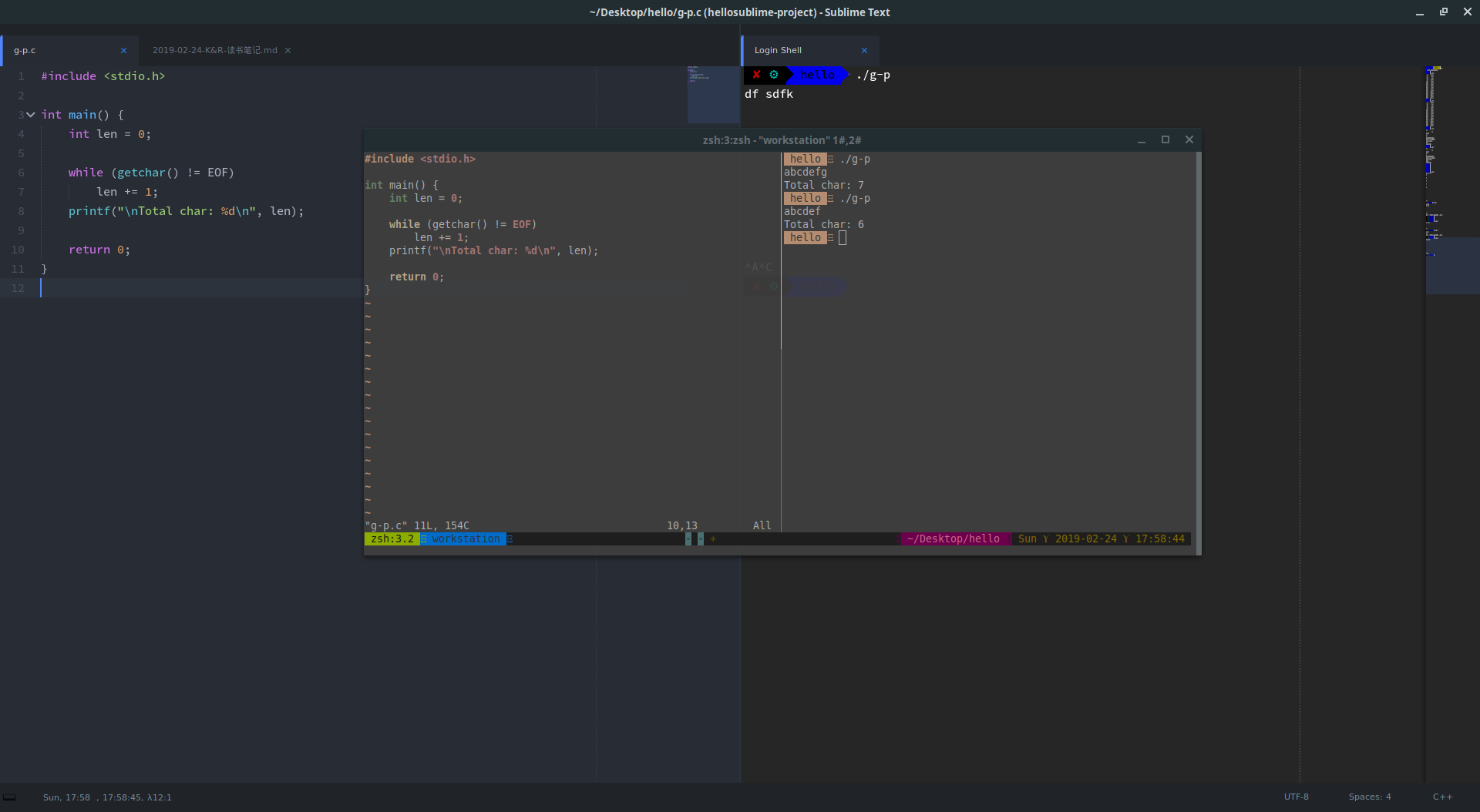Open the Spaces: 4 indentation menu
Image resolution: width=1480 pixels, height=812 pixels.
(x=1370, y=797)
